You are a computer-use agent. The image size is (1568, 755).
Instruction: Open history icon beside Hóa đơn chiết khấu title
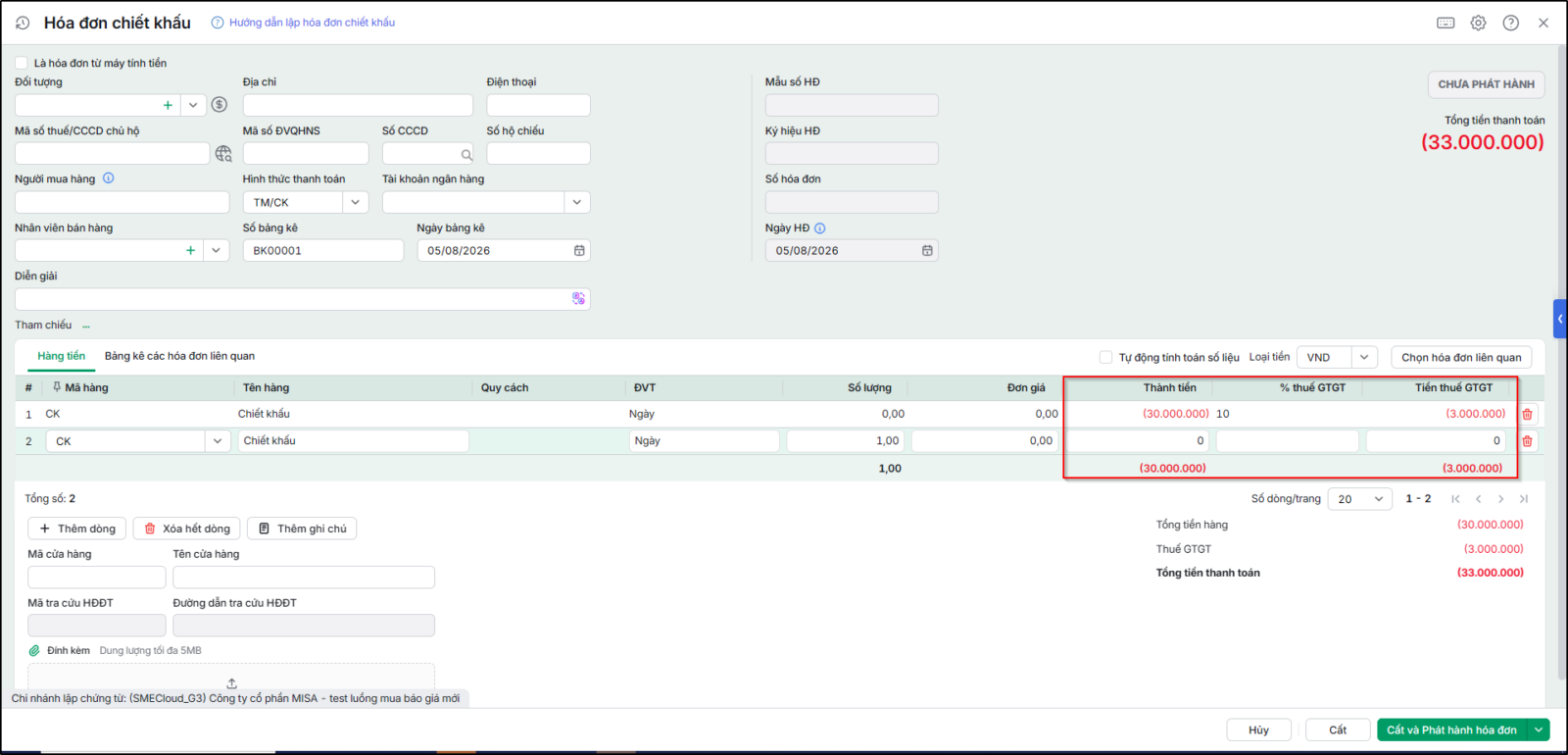click(x=23, y=23)
